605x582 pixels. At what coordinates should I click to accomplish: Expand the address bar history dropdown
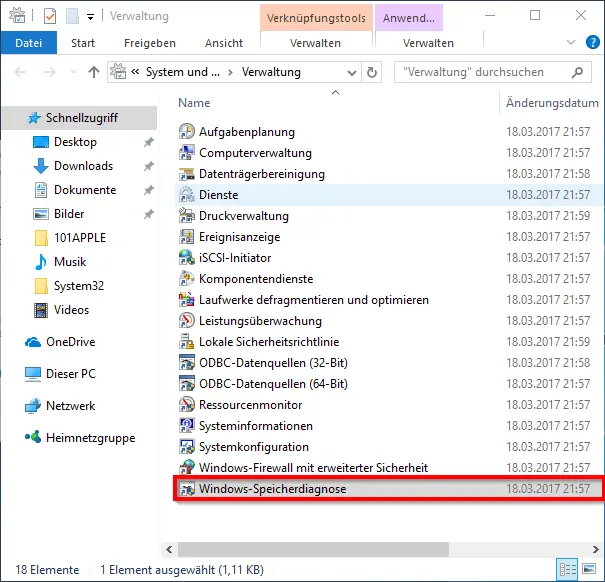coord(352,73)
